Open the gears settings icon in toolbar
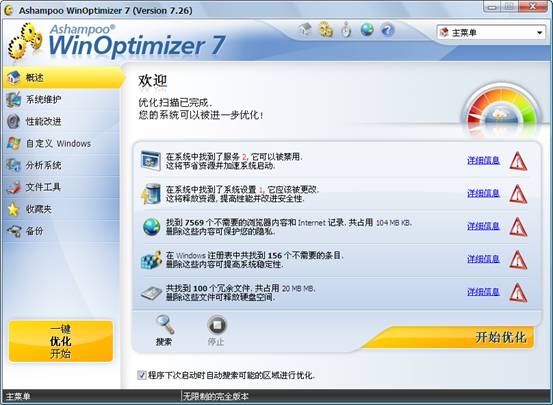 (x=326, y=30)
